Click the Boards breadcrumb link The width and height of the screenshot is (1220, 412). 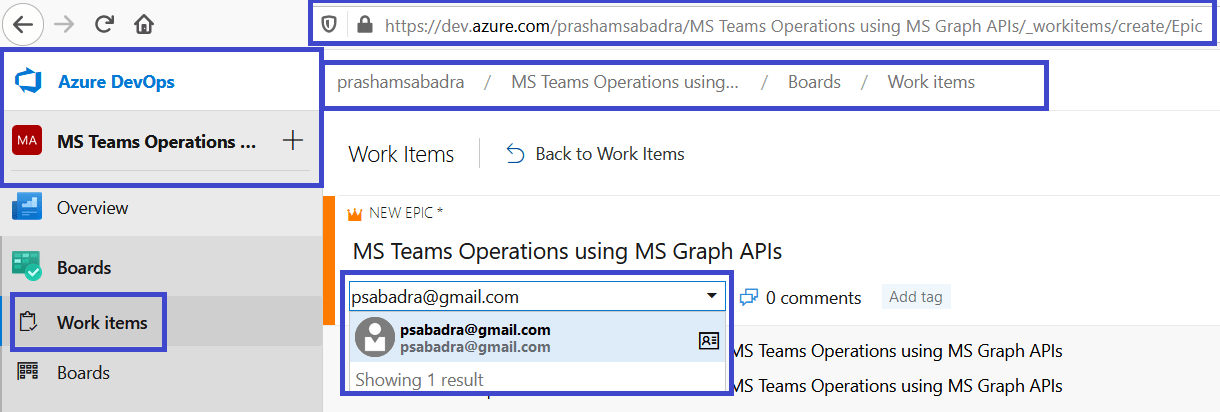[814, 82]
